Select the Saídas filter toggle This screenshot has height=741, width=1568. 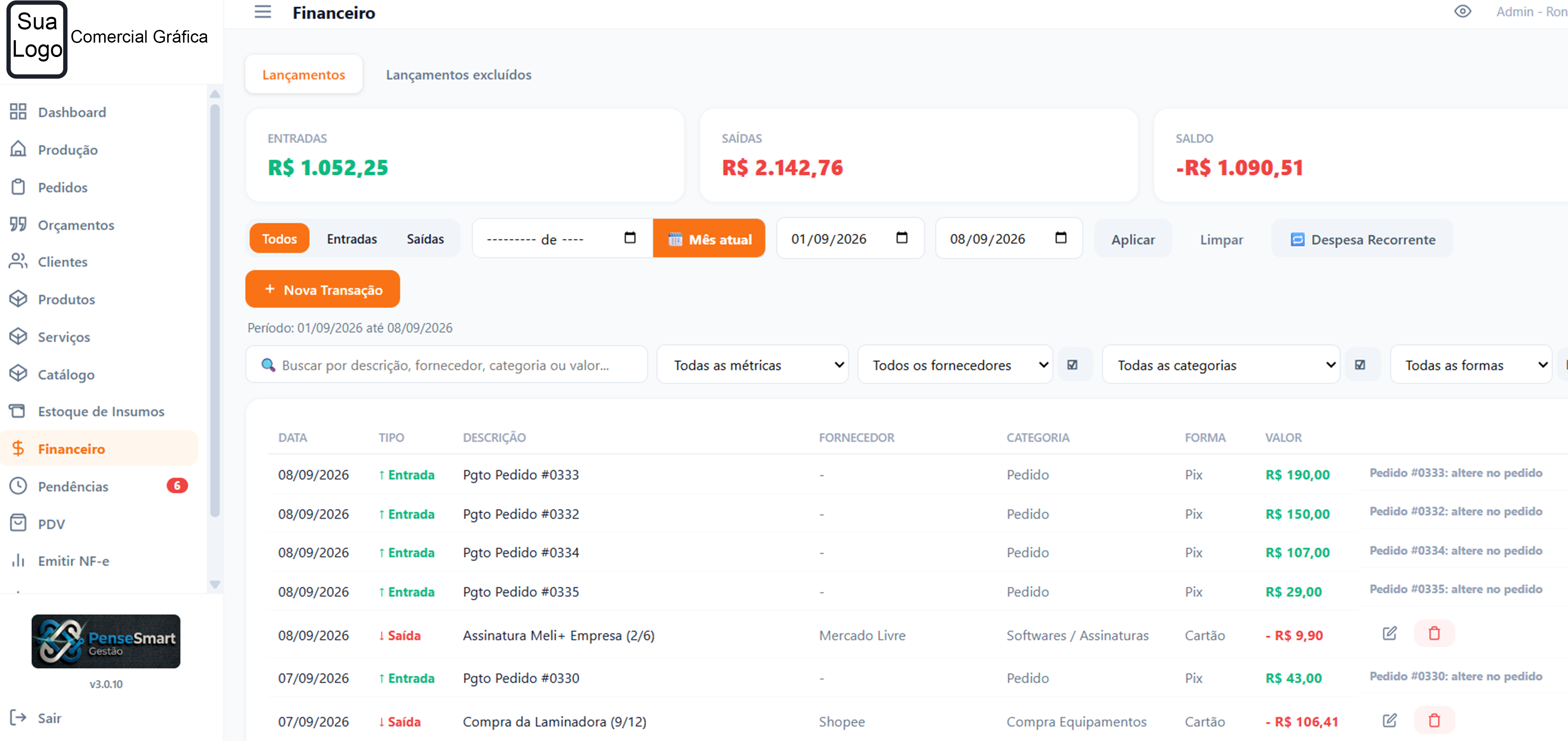[x=426, y=239]
